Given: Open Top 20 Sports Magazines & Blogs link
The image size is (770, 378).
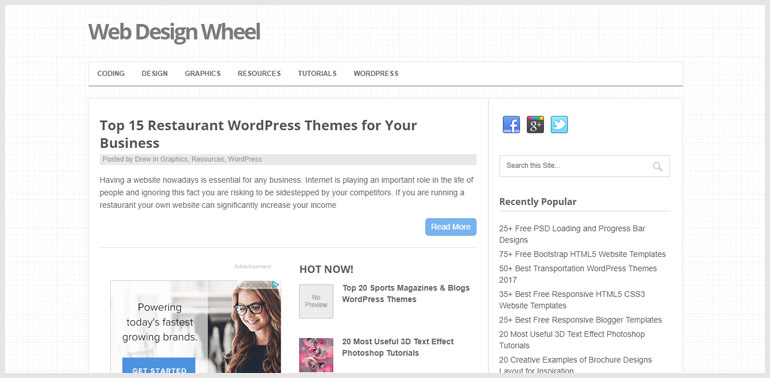Looking at the screenshot, I should point(406,294).
